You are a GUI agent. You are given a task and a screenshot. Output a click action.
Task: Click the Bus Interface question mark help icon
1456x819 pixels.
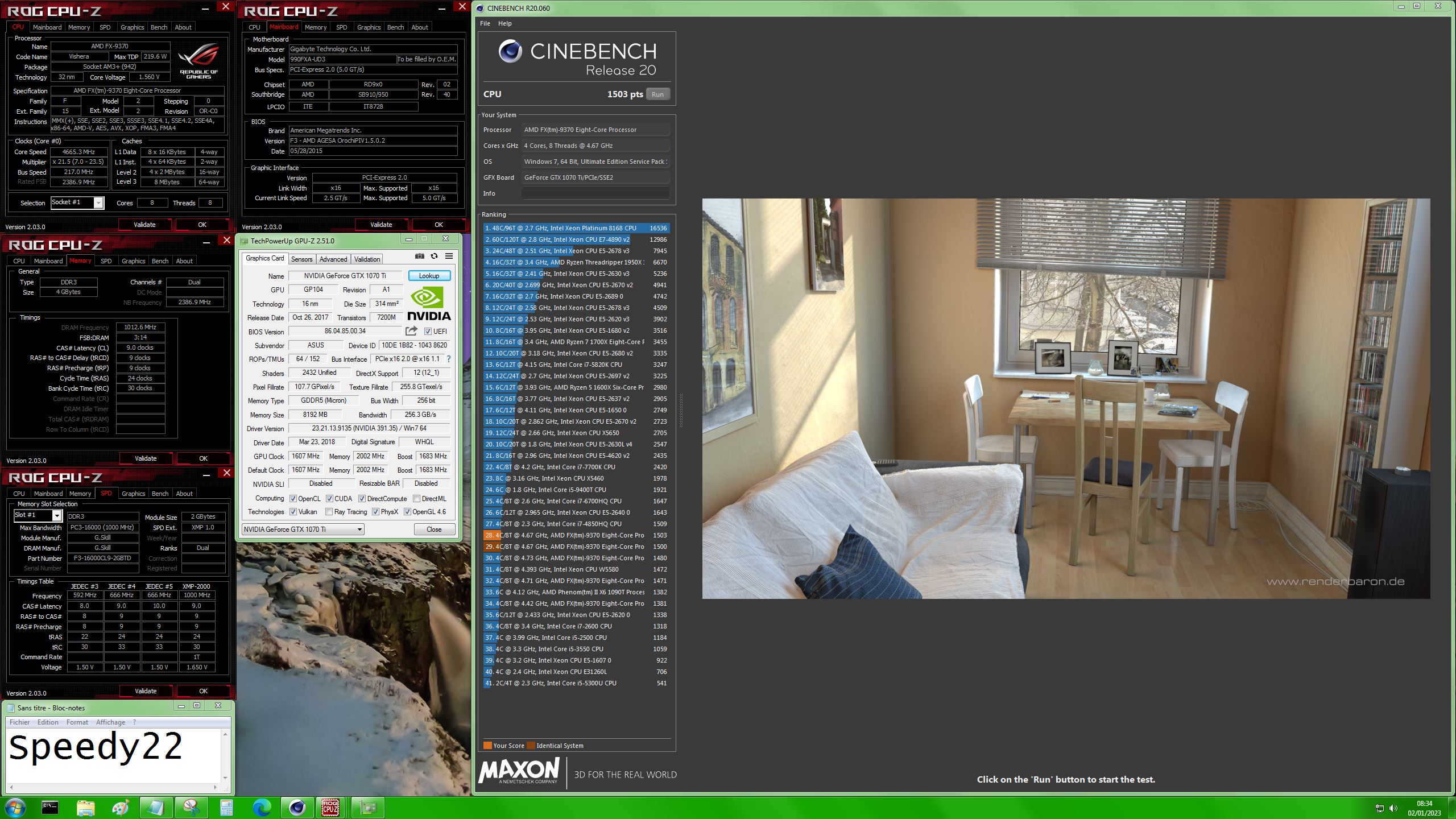pyautogui.click(x=448, y=359)
